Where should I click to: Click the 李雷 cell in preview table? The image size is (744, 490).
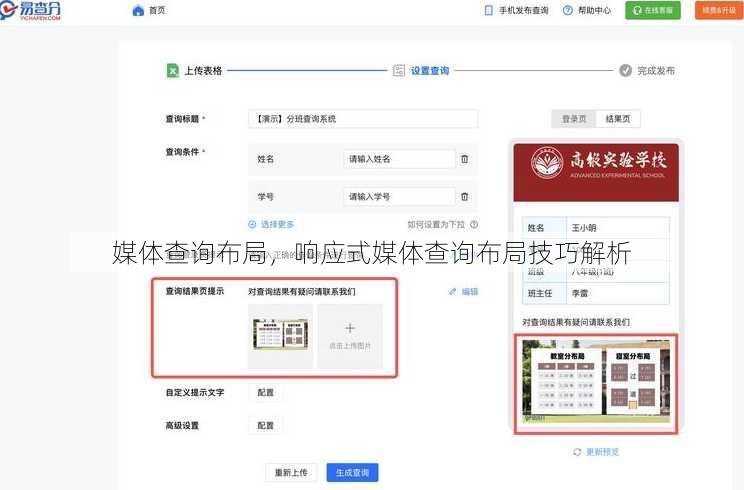tap(618, 293)
